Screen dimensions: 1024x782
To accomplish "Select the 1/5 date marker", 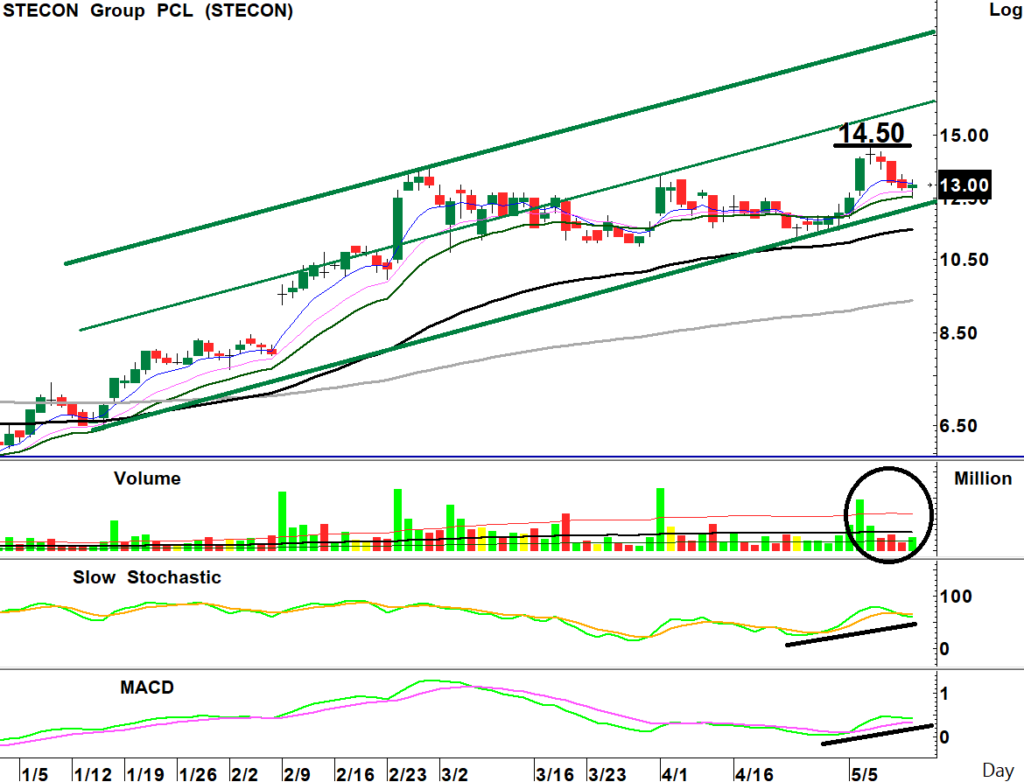I will coord(34,775).
